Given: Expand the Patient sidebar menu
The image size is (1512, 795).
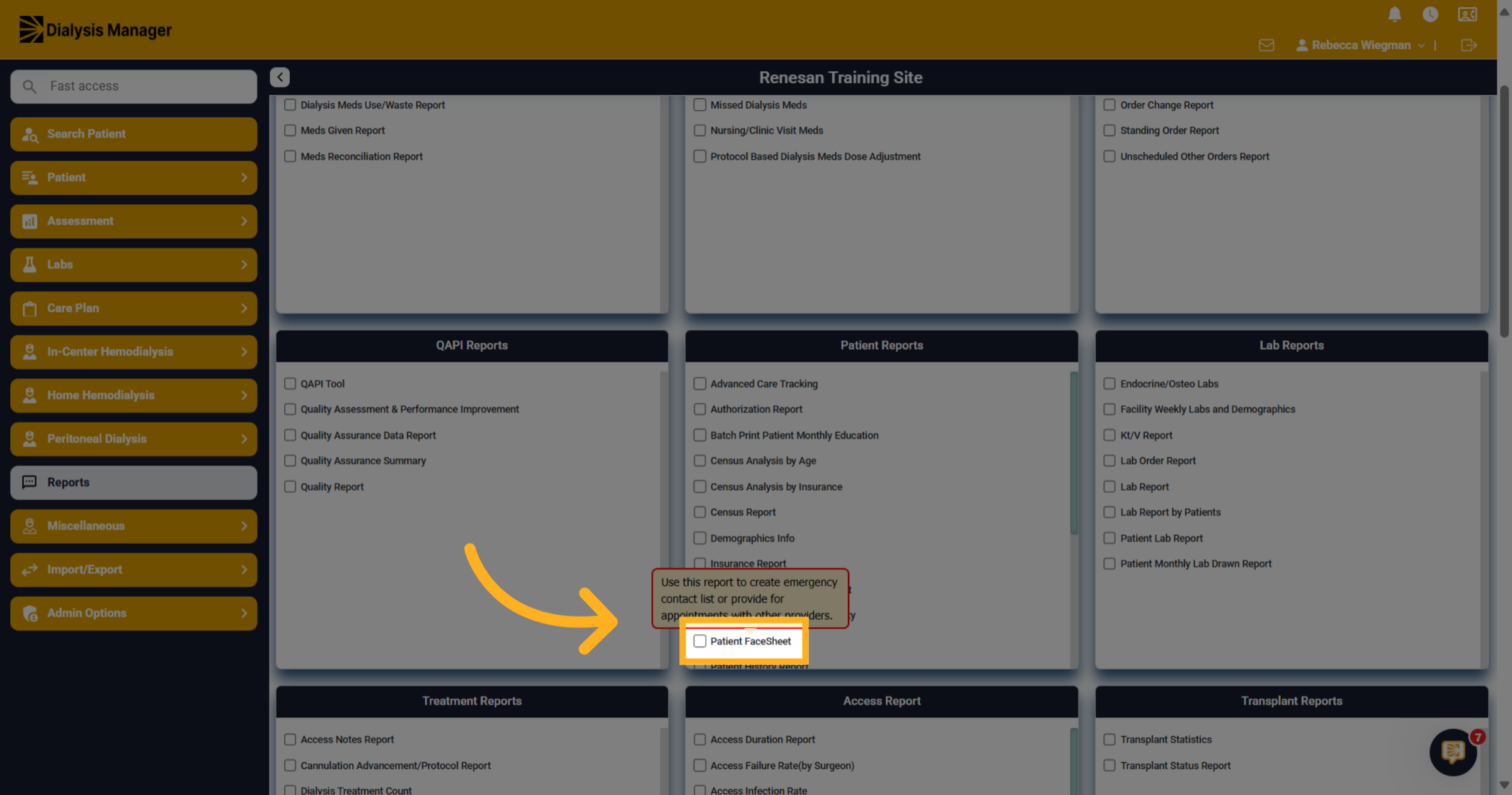Looking at the screenshot, I should pos(134,178).
